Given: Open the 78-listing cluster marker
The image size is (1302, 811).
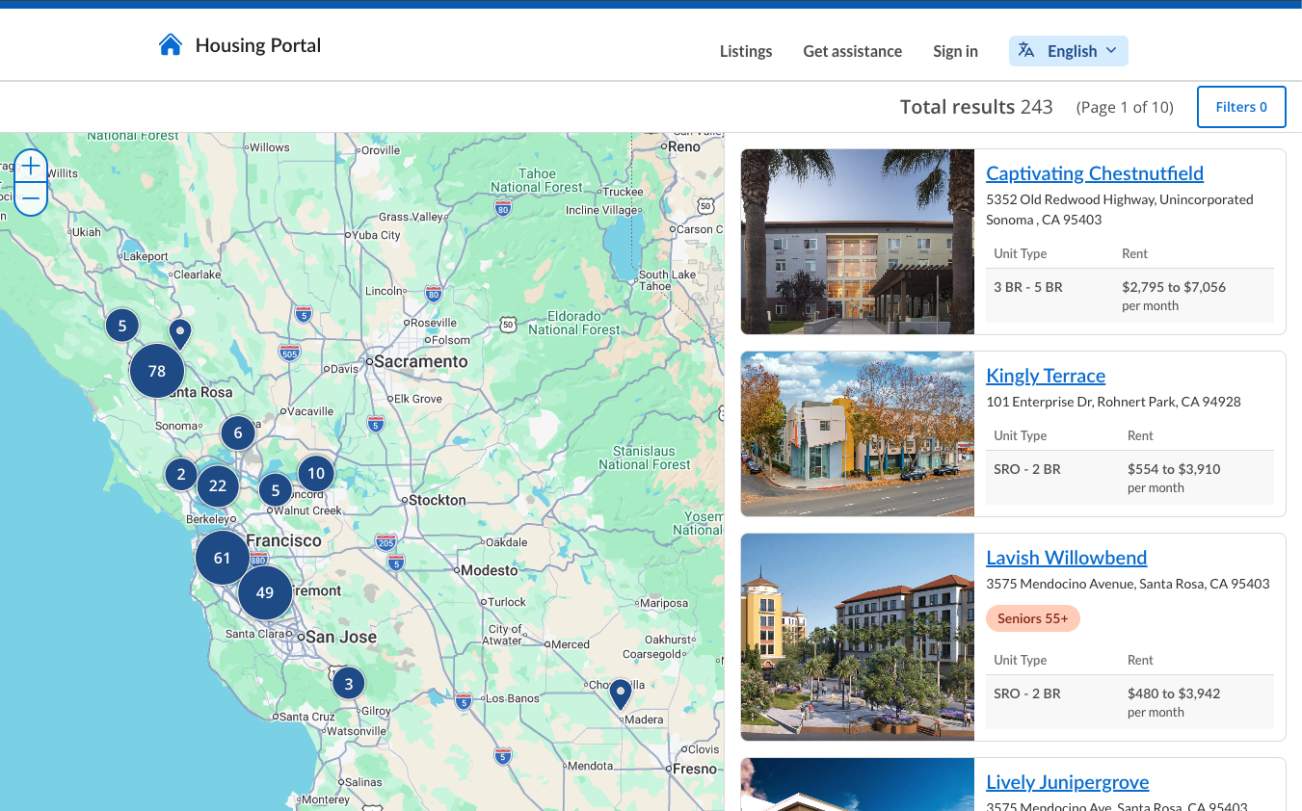Looking at the screenshot, I should point(157,371).
